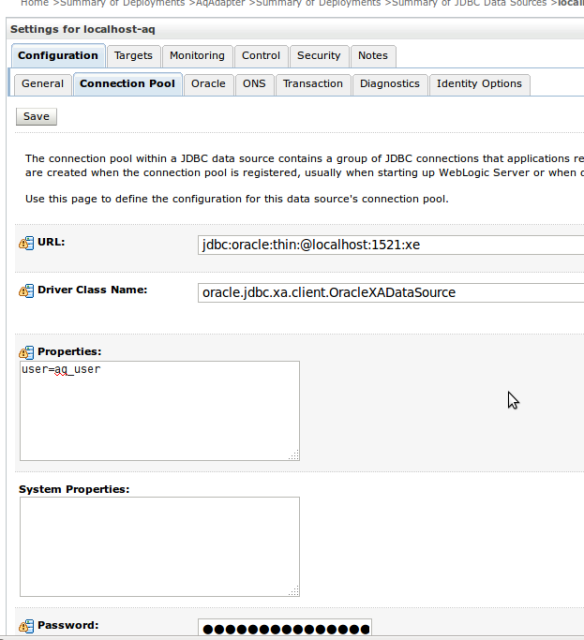The image size is (584, 640).
Task: Select the Connection Pool sub-tab
Action: pos(127,84)
